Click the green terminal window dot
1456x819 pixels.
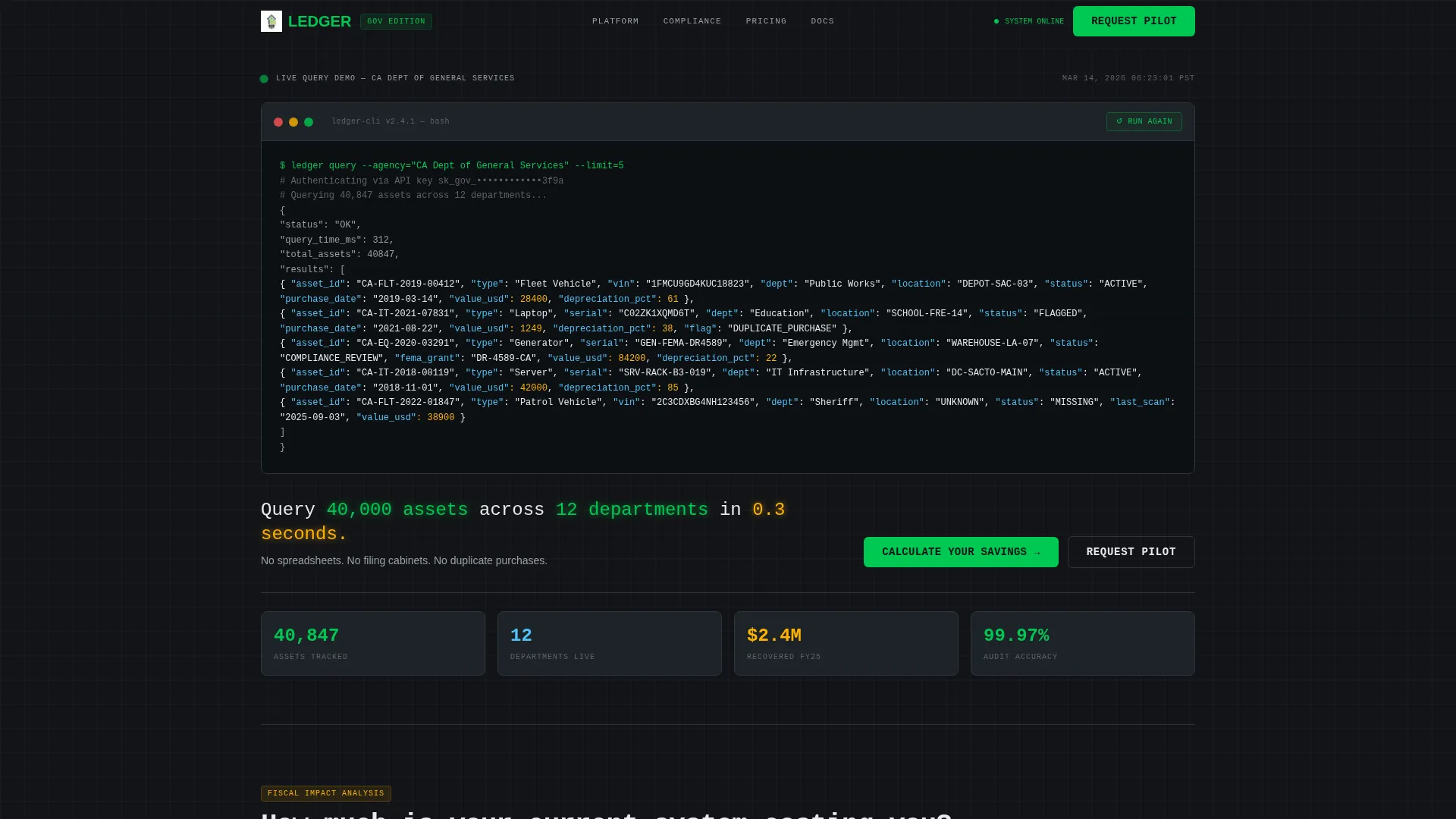tap(309, 122)
